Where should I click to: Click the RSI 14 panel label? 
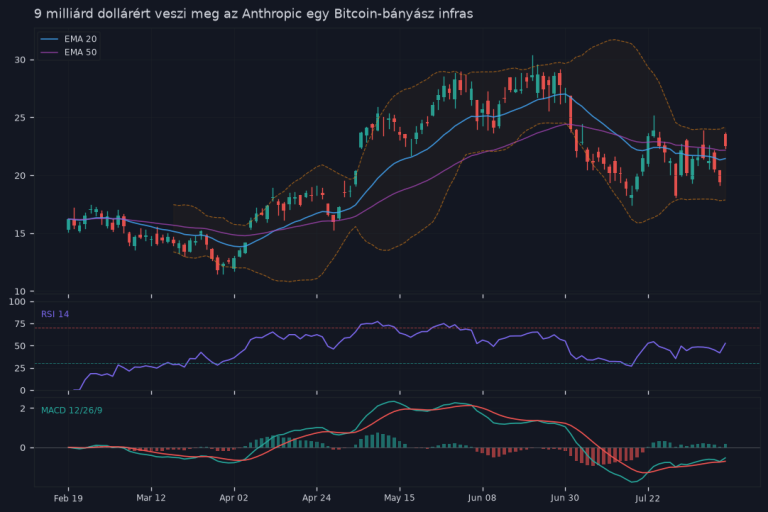coord(55,314)
